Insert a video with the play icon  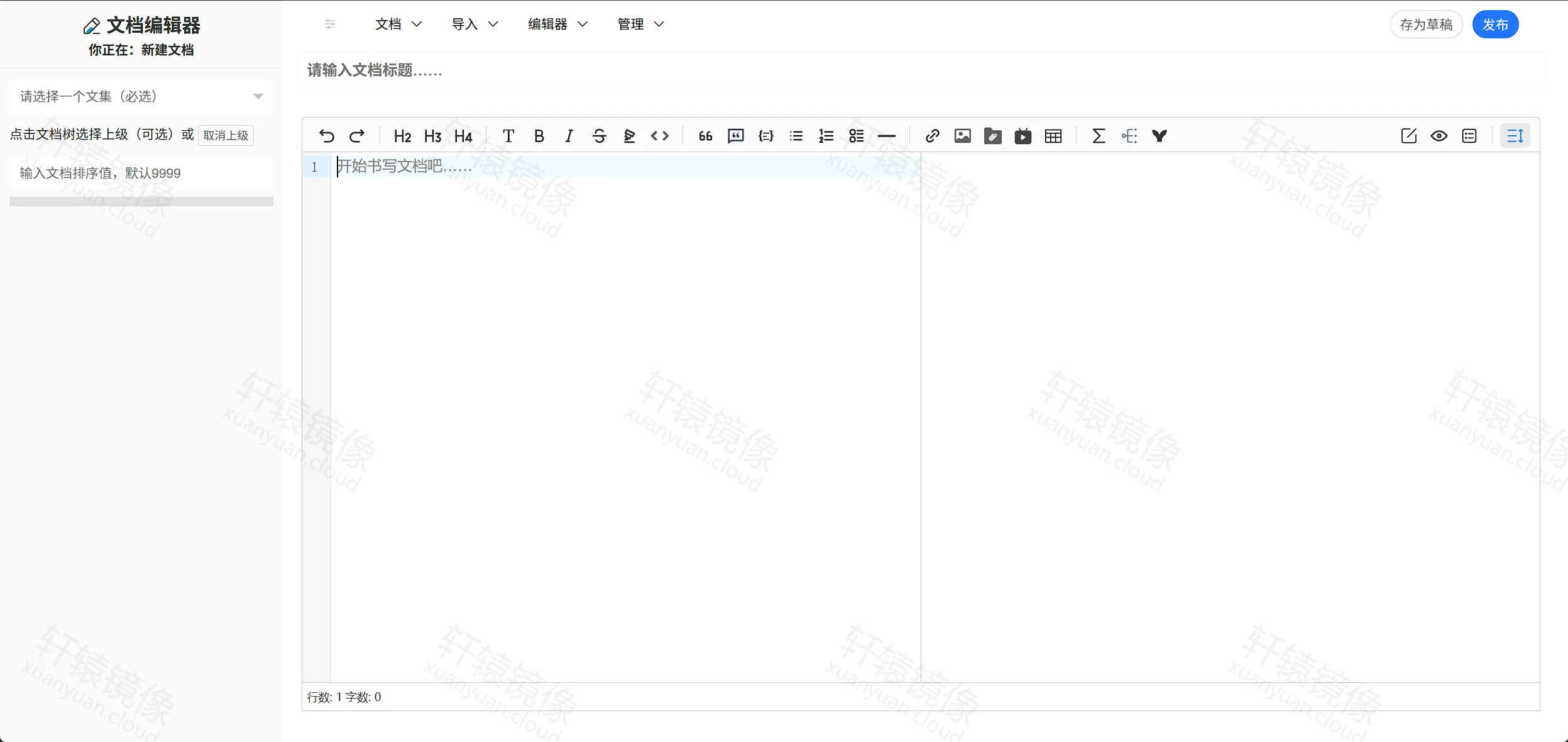coord(1022,136)
